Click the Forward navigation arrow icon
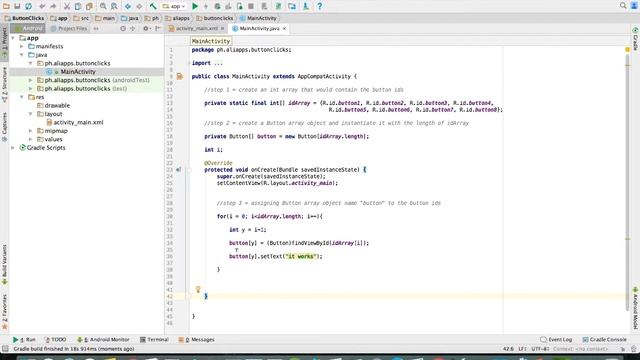The height and width of the screenshot is (360, 640). coord(139,6)
